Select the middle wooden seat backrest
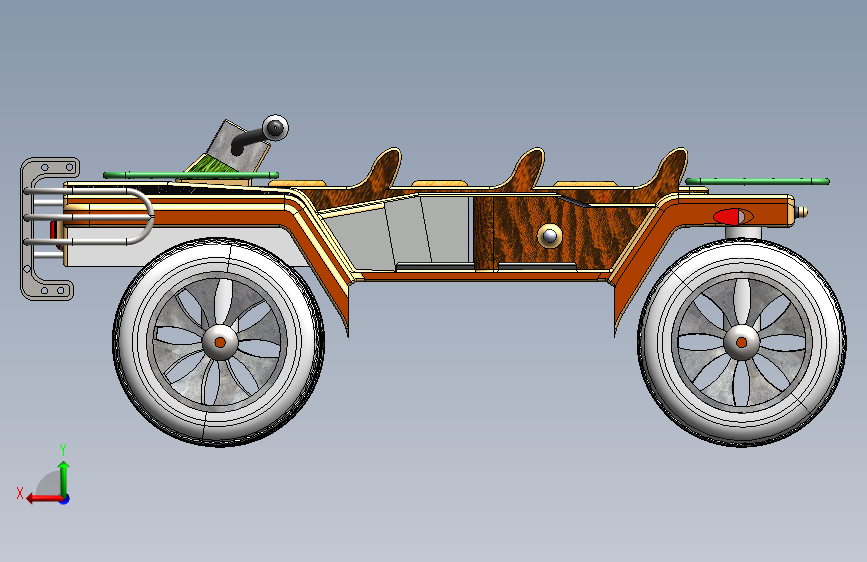This screenshot has height=562, width=867. [523, 168]
